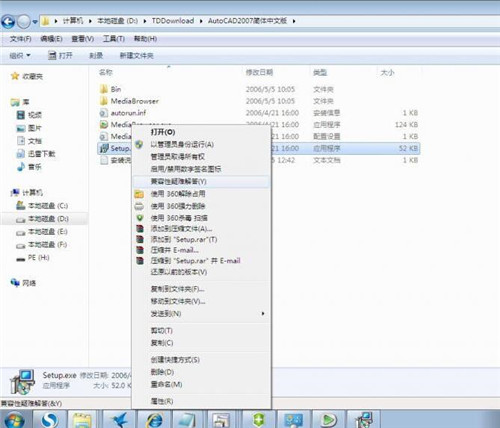
Task: Click WinRAR icon for 添加到压缩文件(A)...
Action: point(140,229)
